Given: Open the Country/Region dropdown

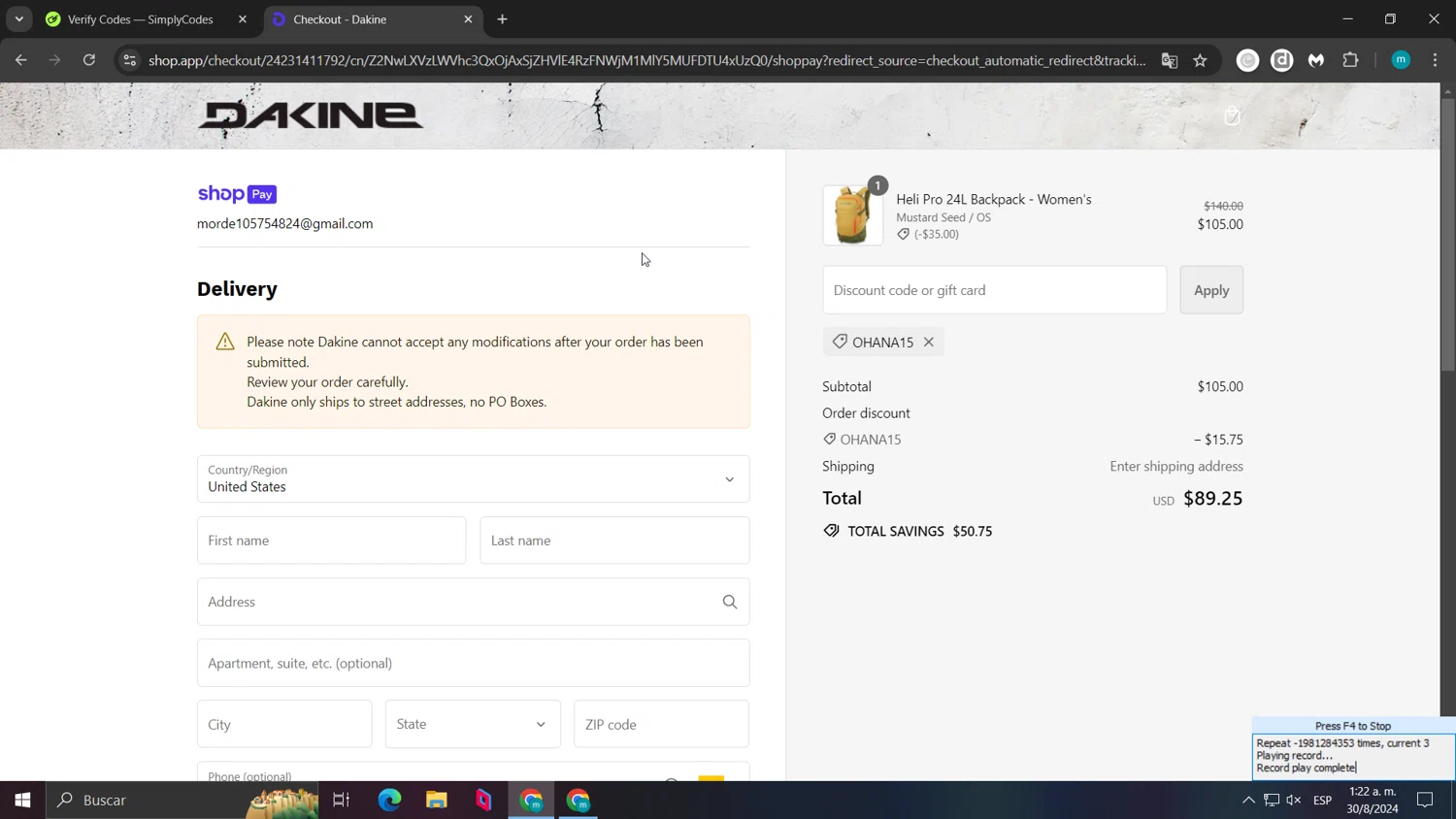Looking at the screenshot, I should [473, 479].
